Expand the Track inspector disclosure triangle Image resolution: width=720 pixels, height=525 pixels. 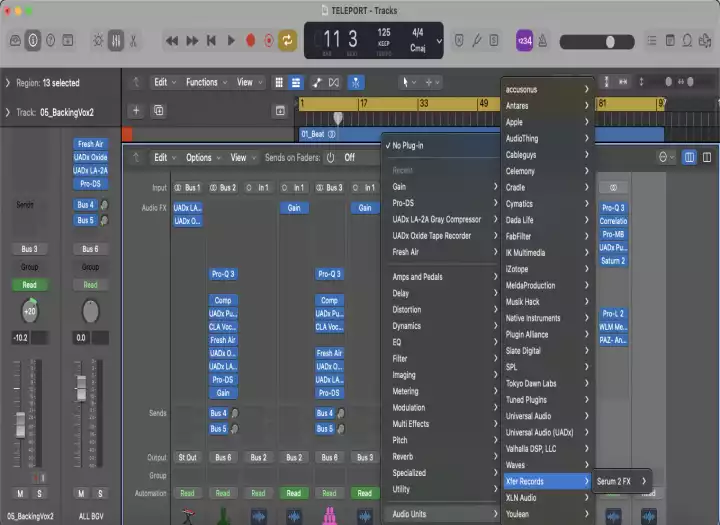pos(8,113)
